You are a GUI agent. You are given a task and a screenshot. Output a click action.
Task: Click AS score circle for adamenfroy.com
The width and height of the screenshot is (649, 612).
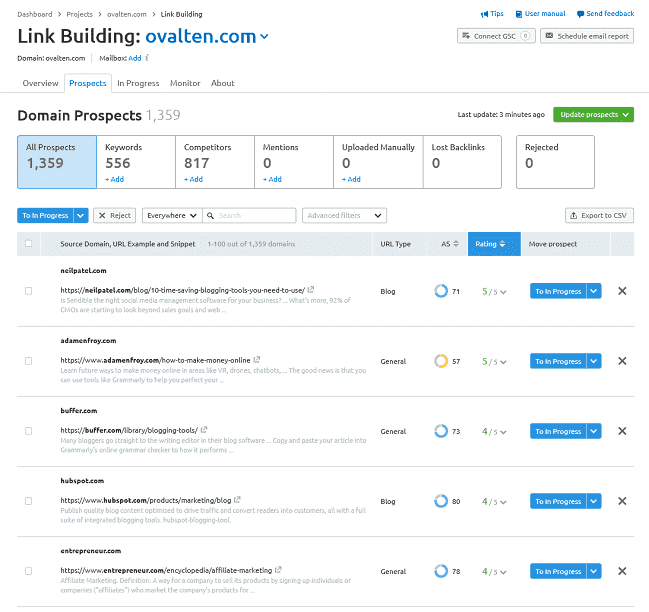[x=441, y=361]
